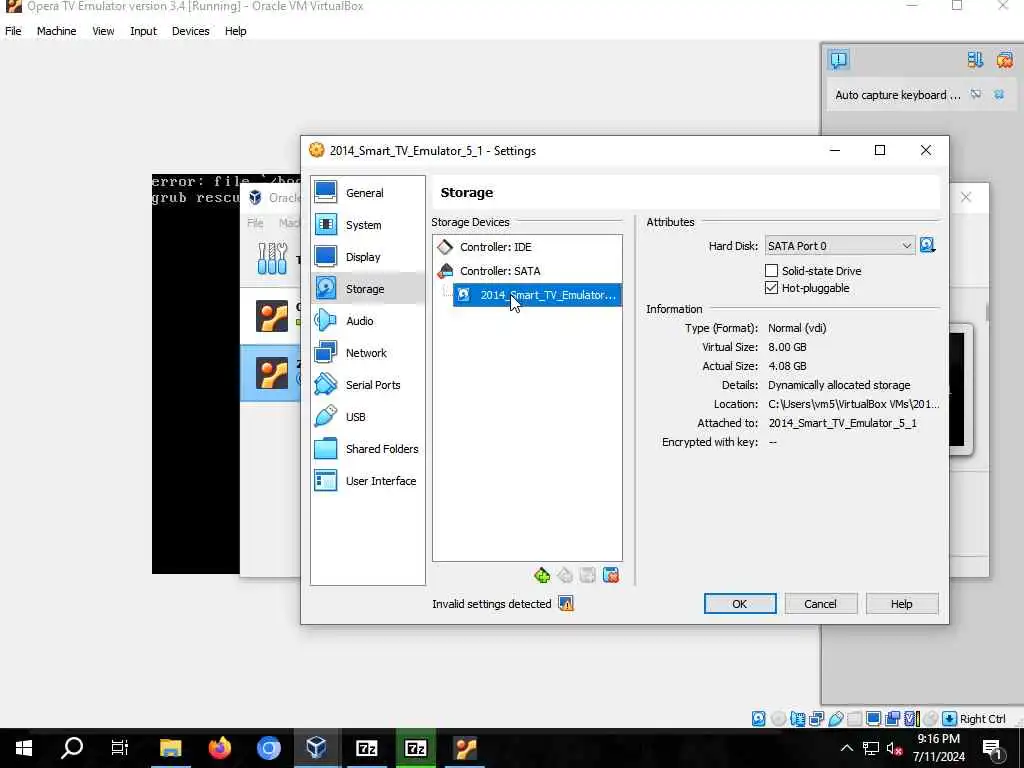Open the Audio settings category
This screenshot has width=1024, height=768.
click(x=368, y=321)
